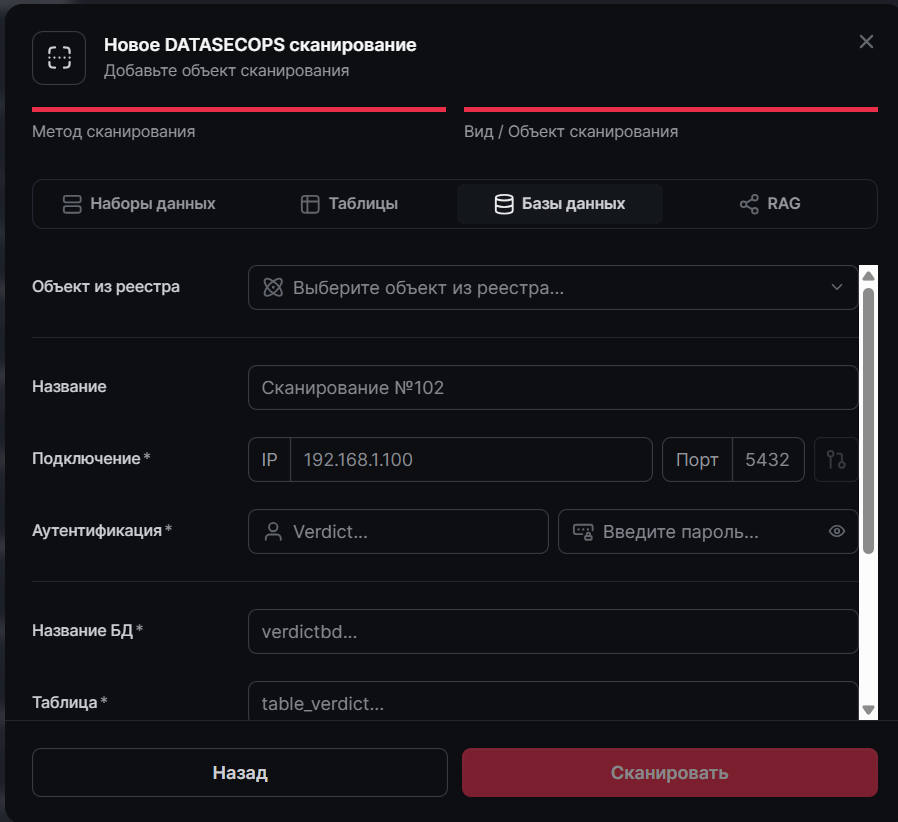The width and height of the screenshot is (898, 822).
Task: Click the database cylinder icon
Action: 504,204
